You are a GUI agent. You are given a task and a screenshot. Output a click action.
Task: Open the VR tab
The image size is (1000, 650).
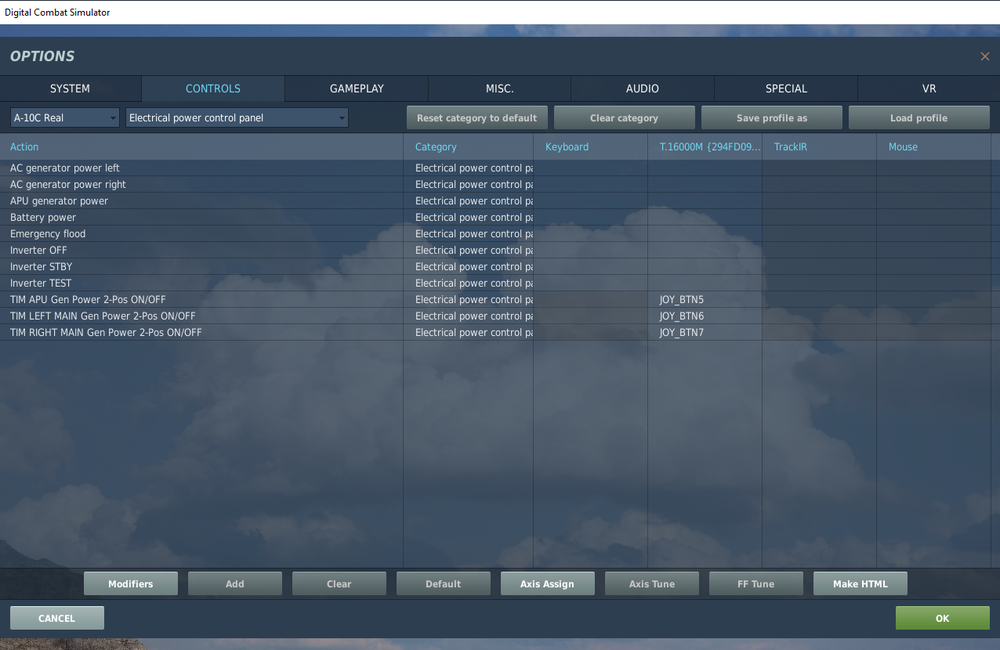[929, 89]
